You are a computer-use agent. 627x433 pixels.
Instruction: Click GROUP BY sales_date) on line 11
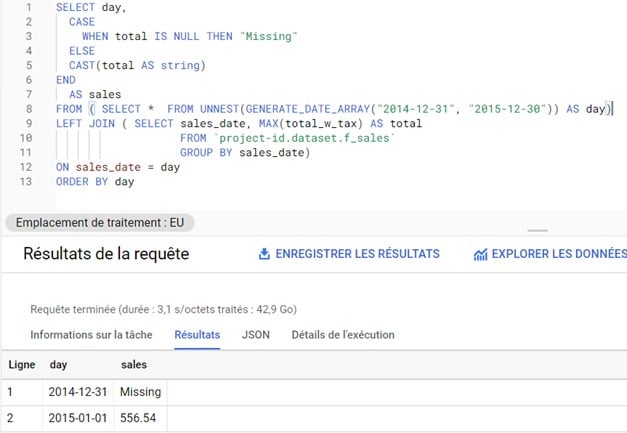(x=245, y=153)
